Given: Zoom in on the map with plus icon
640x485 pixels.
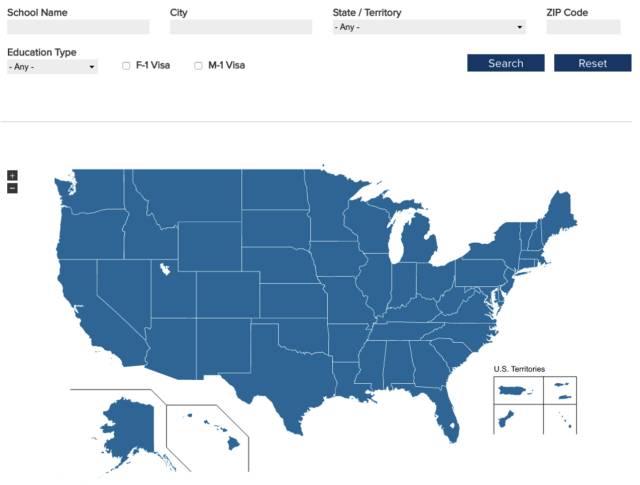Looking at the screenshot, I should point(12,176).
